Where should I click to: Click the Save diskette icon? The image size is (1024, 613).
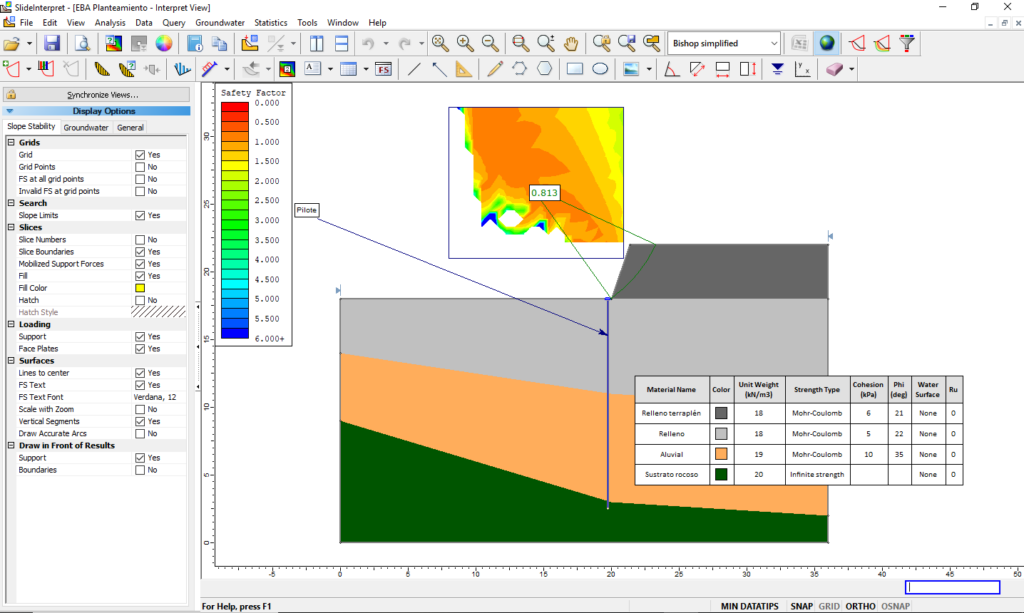tap(52, 44)
